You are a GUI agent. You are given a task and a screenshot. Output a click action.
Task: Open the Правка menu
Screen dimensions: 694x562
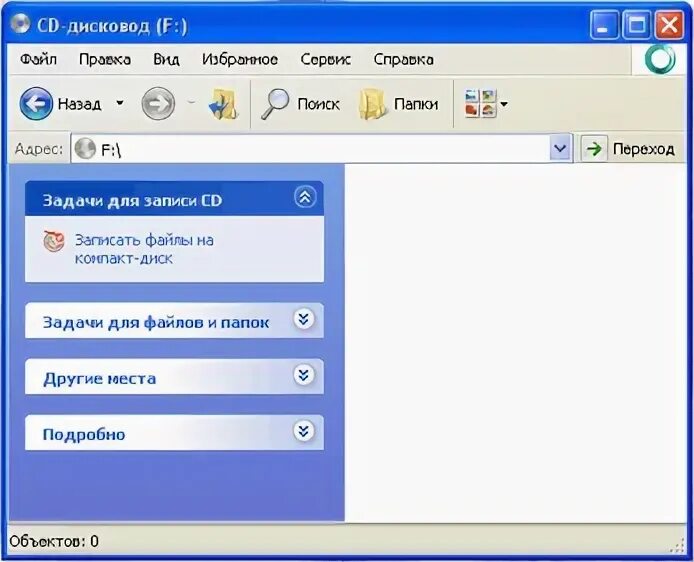pyautogui.click(x=105, y=59)
